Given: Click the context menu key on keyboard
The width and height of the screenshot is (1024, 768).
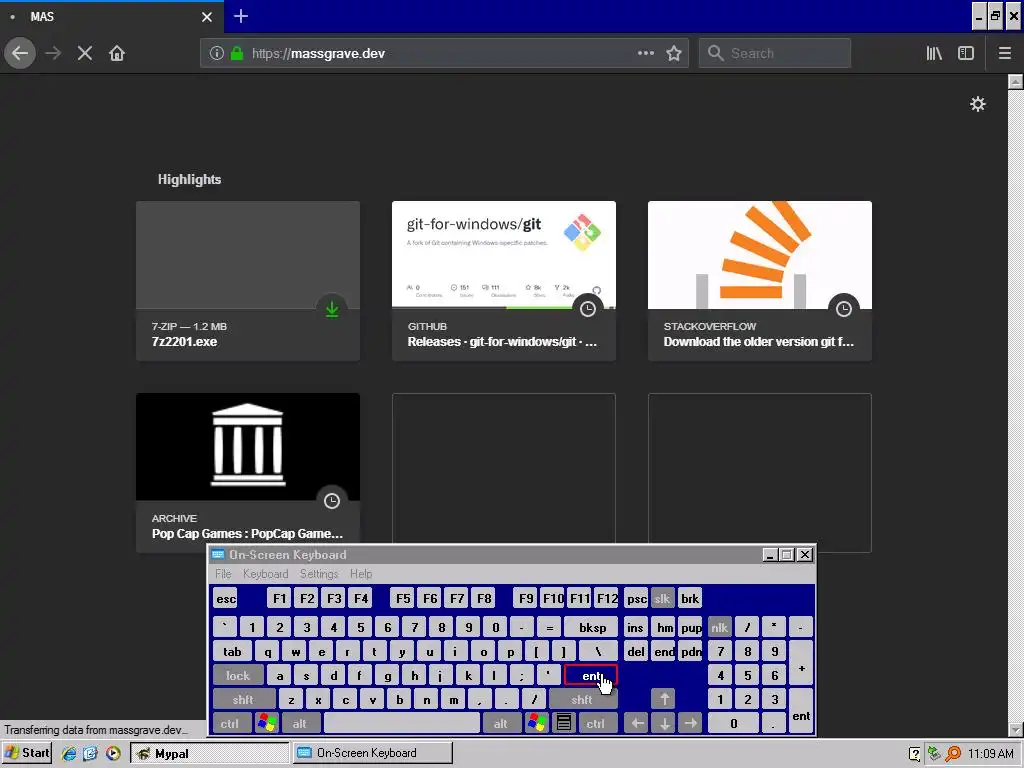Looking at the screenshot, I should [x=564, y=724].
